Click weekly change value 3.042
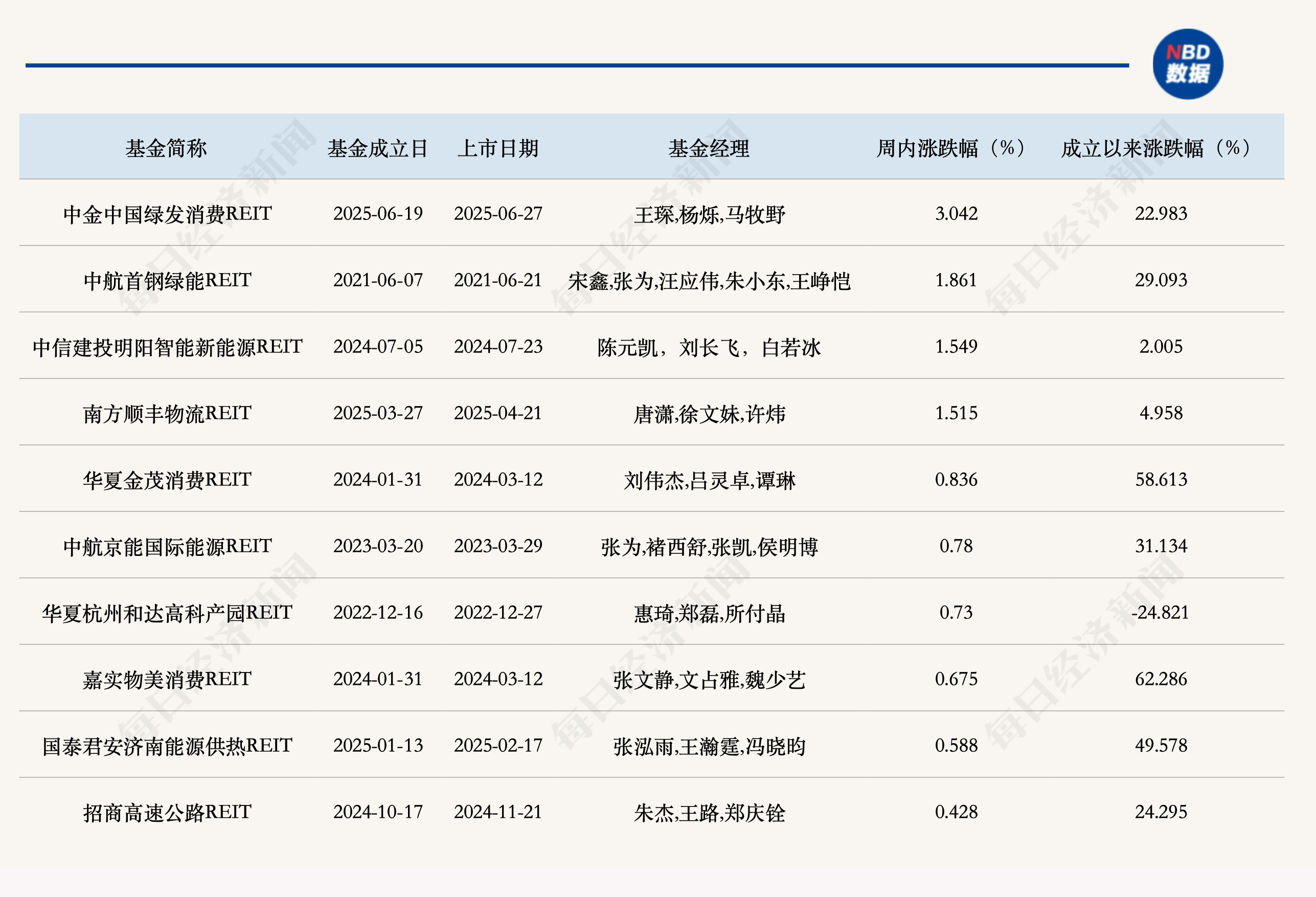Image resolution: width=1316 pixels, height=897 pixels. coord(957,213)
